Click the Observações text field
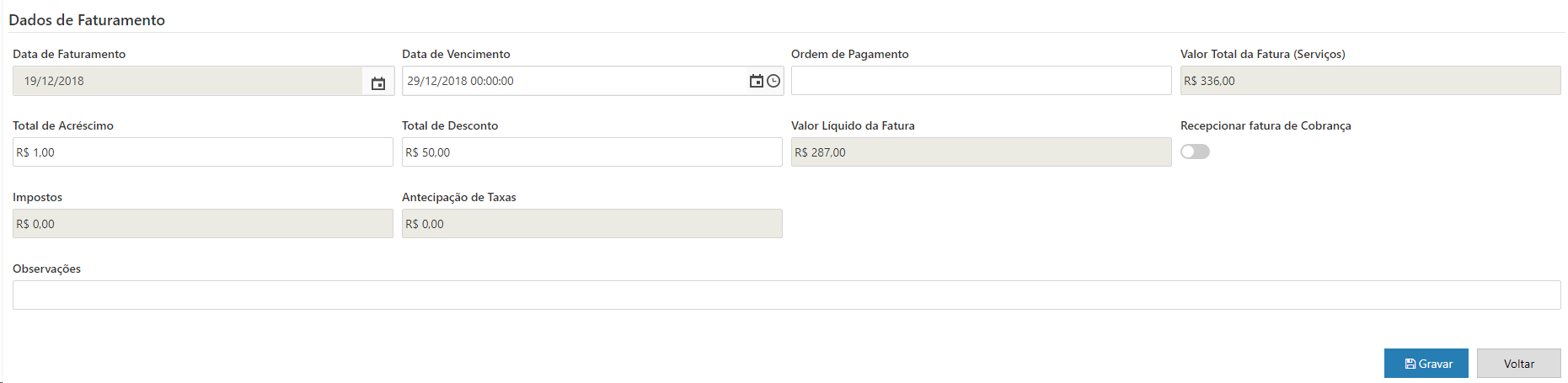This screenshot has height=383, width=1568. [x=786, y=295]
